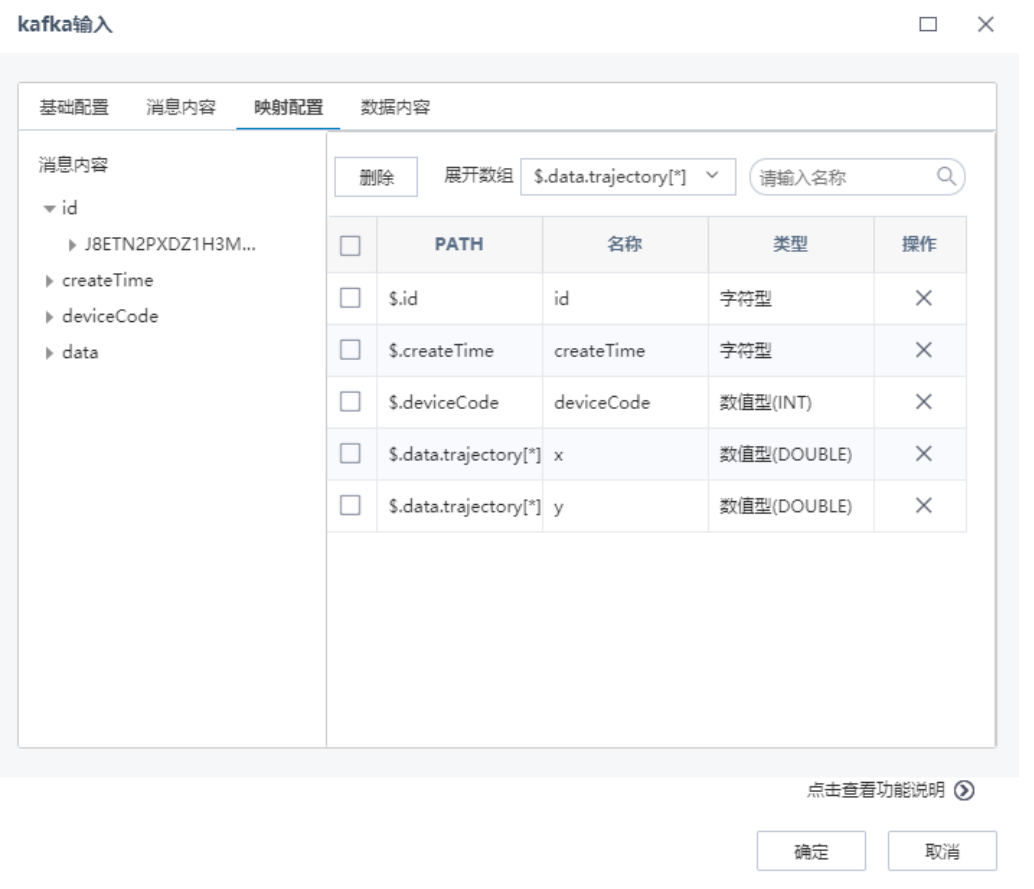Tick the checkbox on the $.id row
Image resolution: width=1034 pixels, height=889 pixels.
point(354,299)
